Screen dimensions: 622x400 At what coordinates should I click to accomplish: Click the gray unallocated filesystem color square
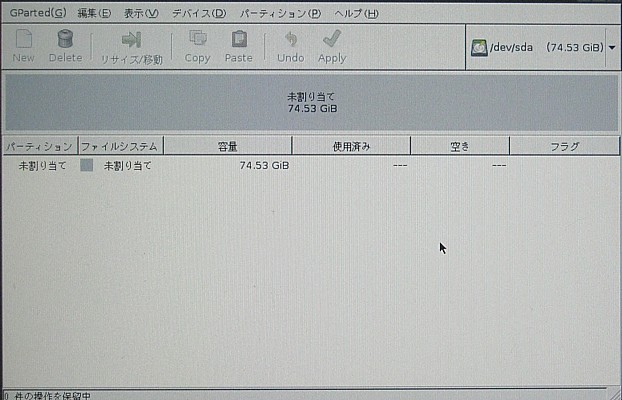[x=86, y=165]
